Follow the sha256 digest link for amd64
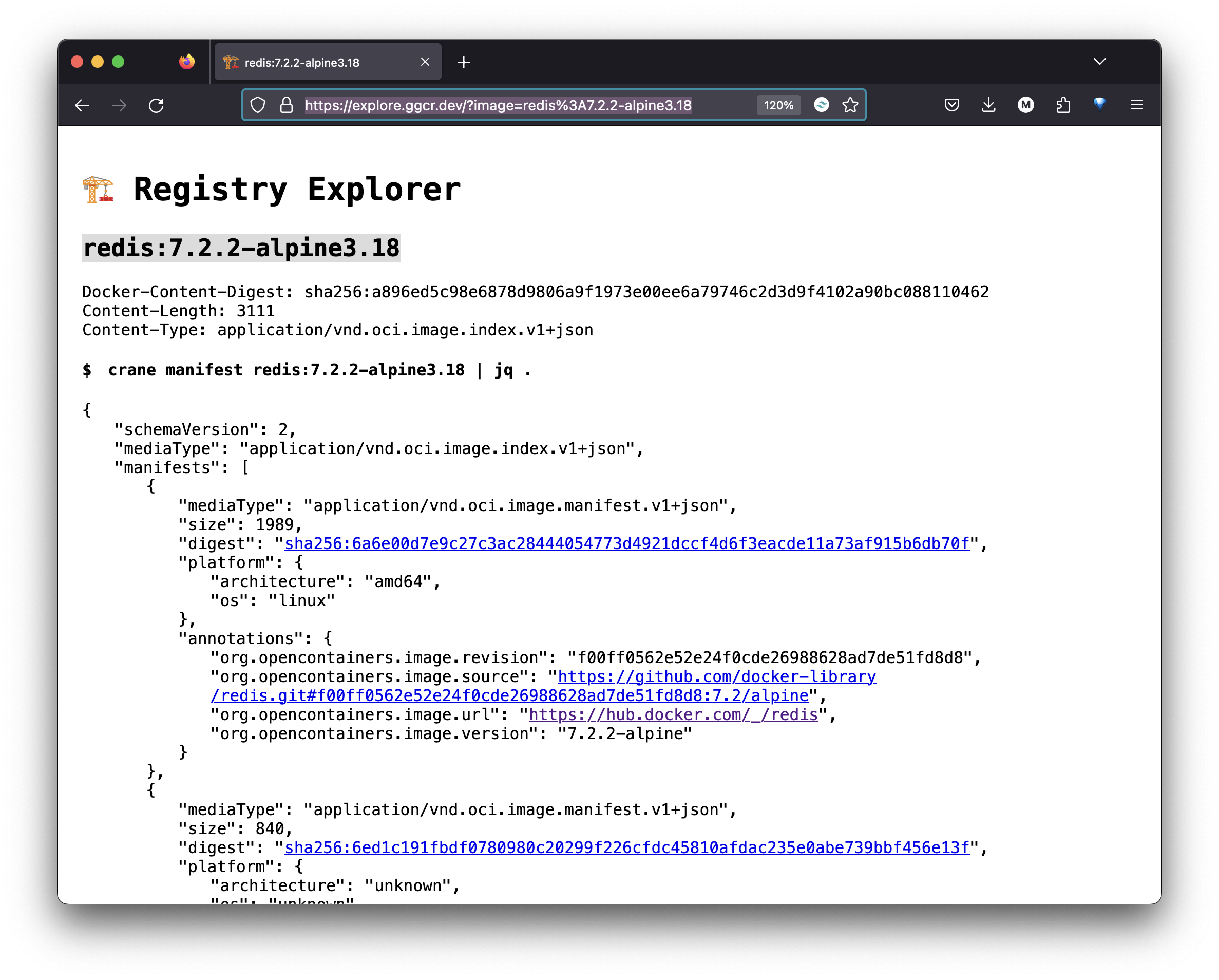Image resolution: width=1219 pixels, height=980 pixels. pos(626,543)
